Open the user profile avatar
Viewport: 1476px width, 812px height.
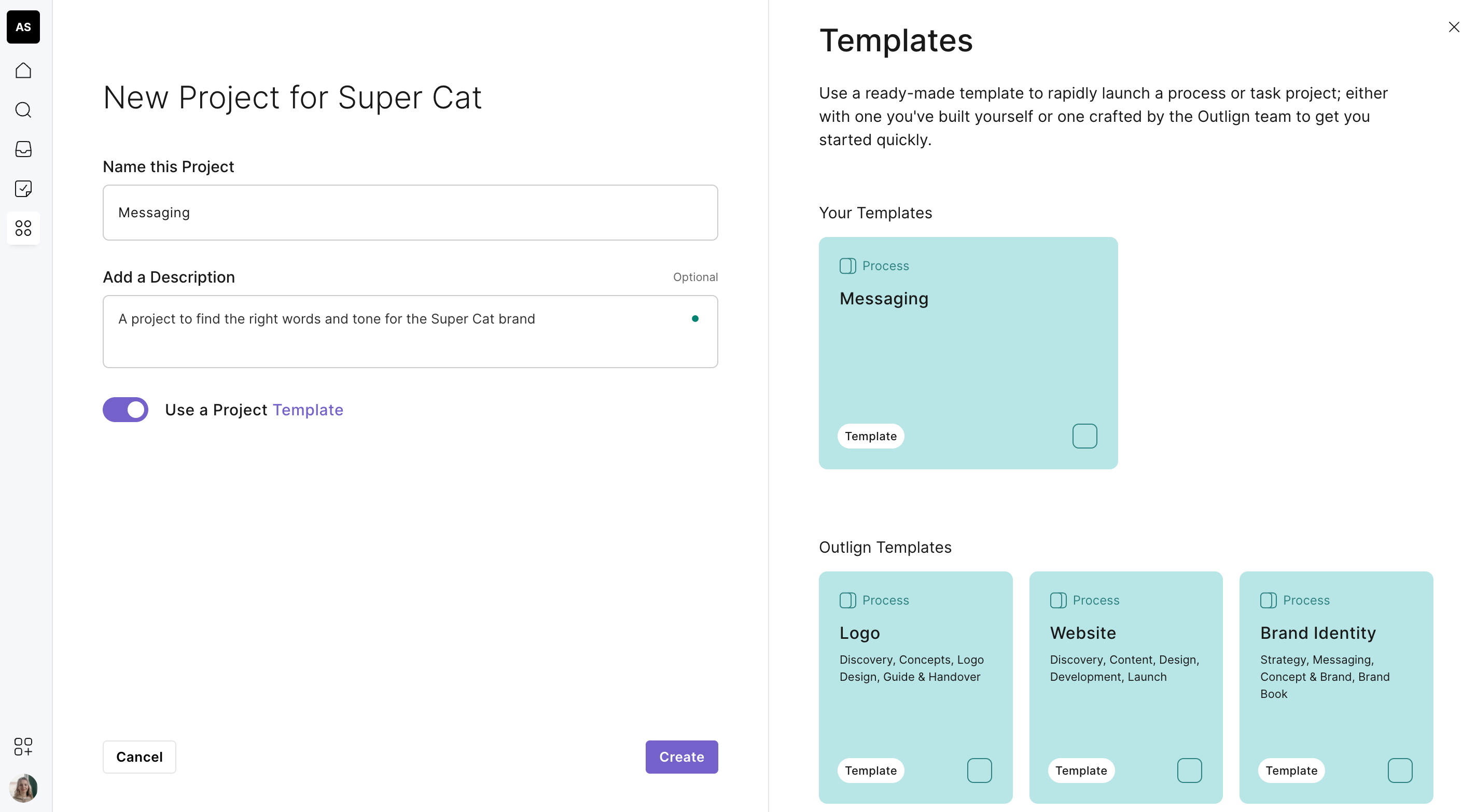[23, 788]
